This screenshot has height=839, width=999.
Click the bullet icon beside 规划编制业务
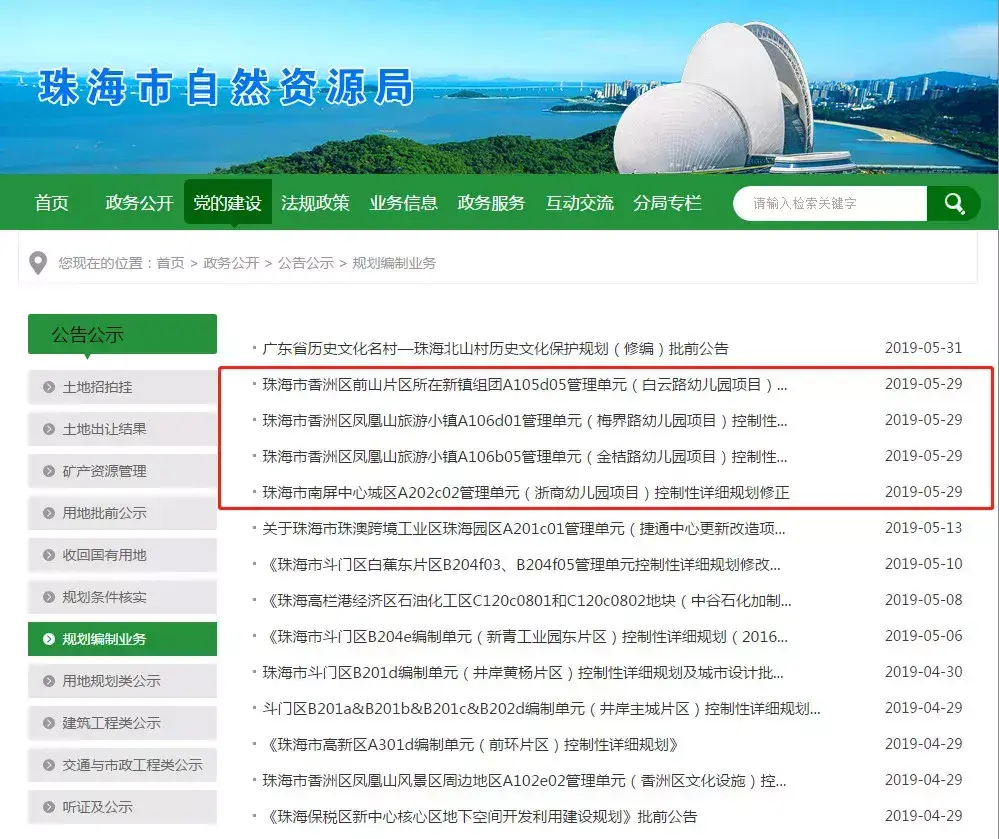pyautogui.click(x=48, y=639)
